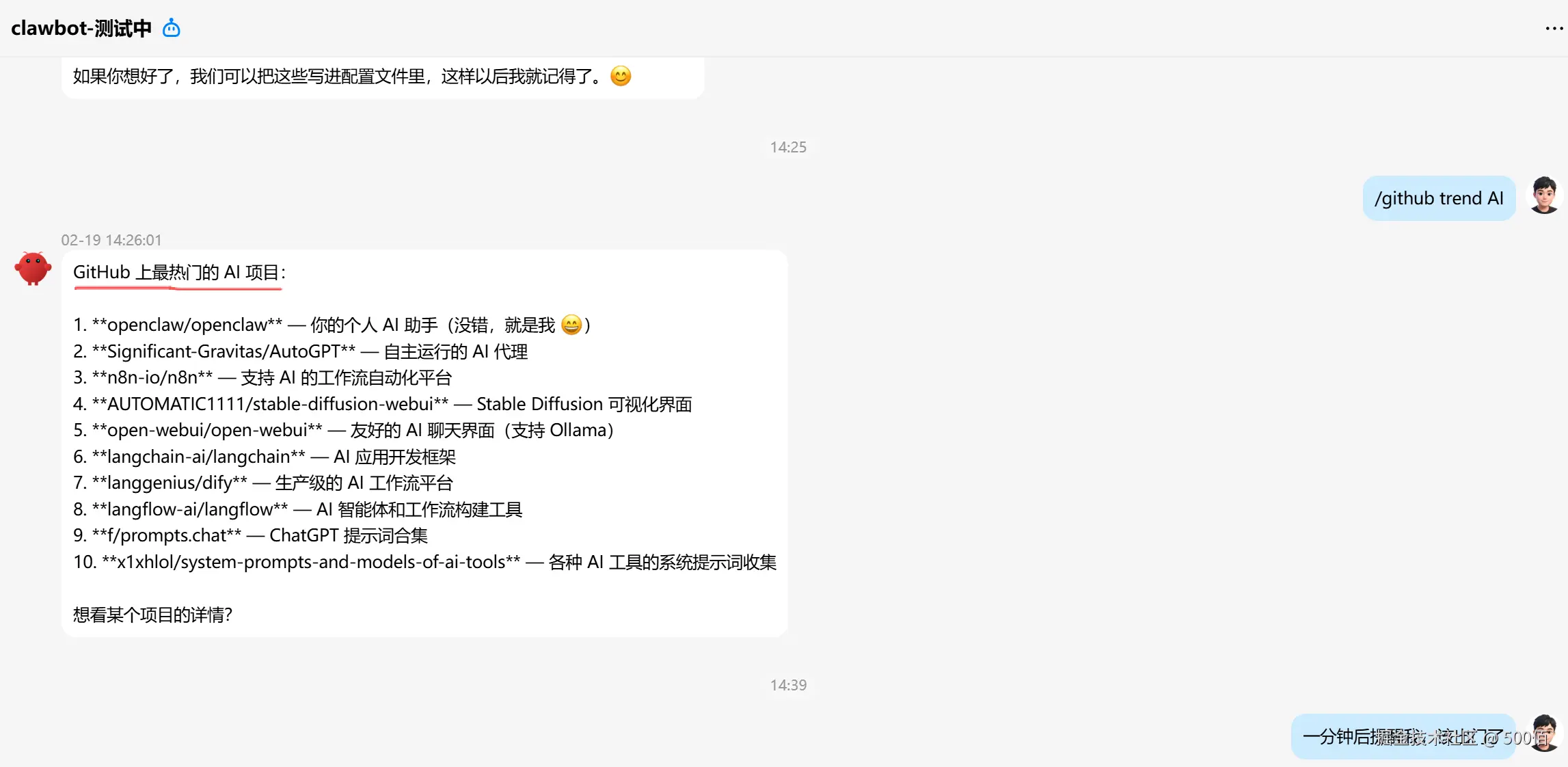This screenshot has height=767, width=1568.
Task: Open the three-dot more options menu
Action: [1554, 29]
